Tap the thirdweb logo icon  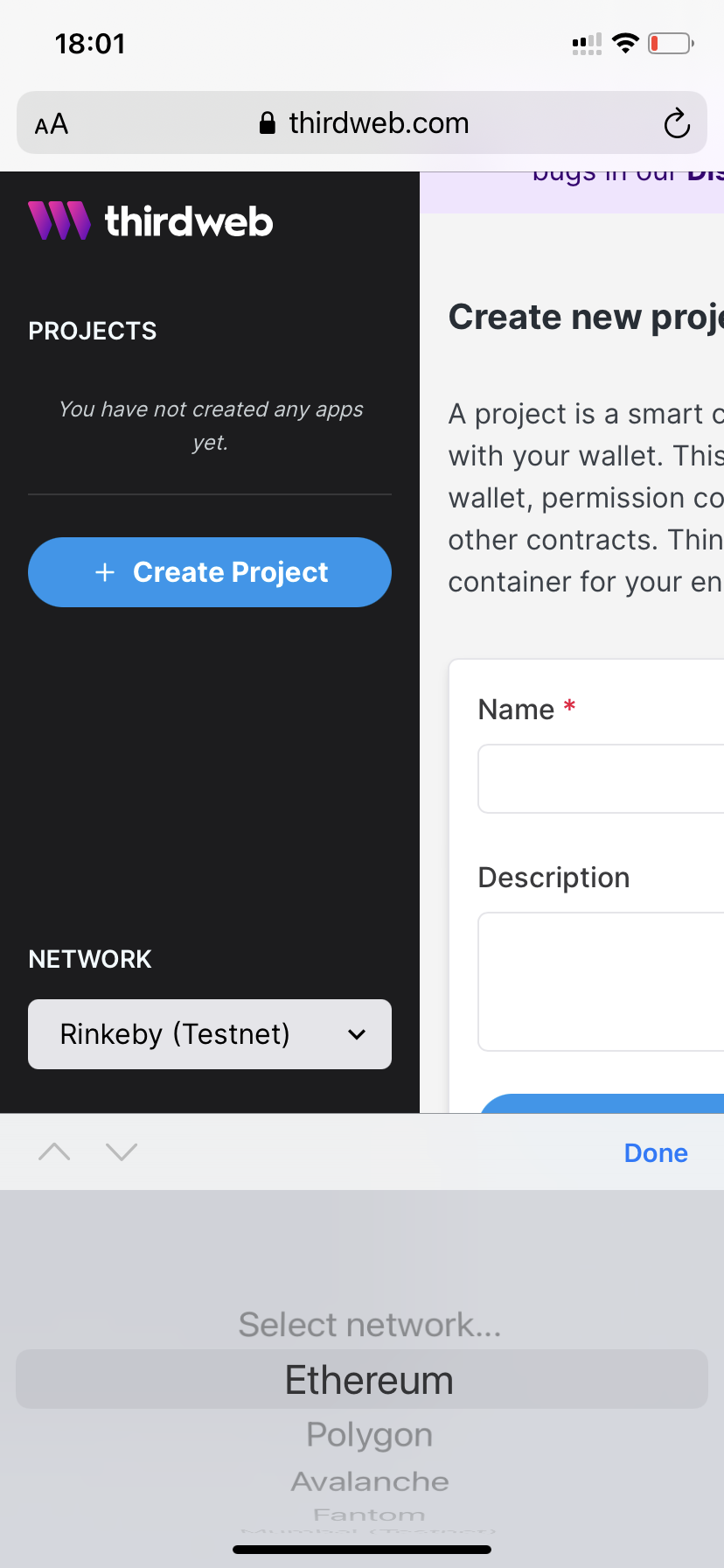pos(59,220)
